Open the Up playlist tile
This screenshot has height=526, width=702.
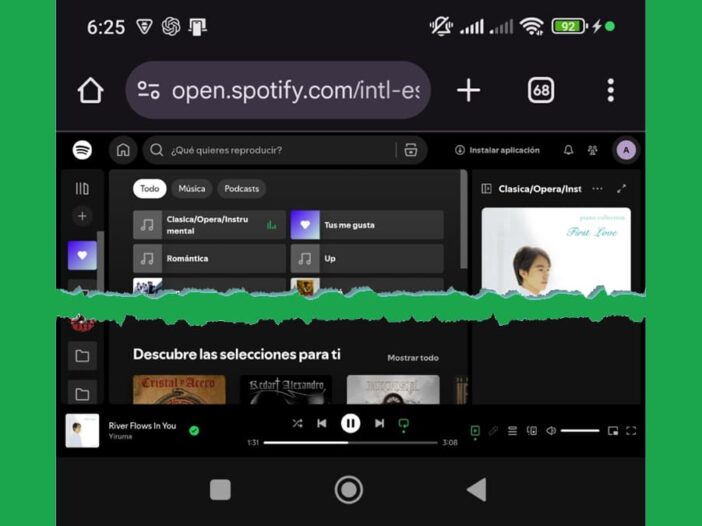tap(367, 258)
